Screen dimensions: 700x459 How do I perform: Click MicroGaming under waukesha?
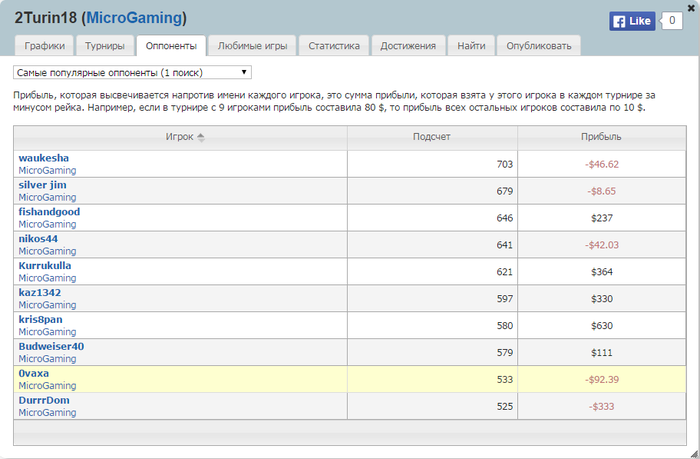pos(47,171)
